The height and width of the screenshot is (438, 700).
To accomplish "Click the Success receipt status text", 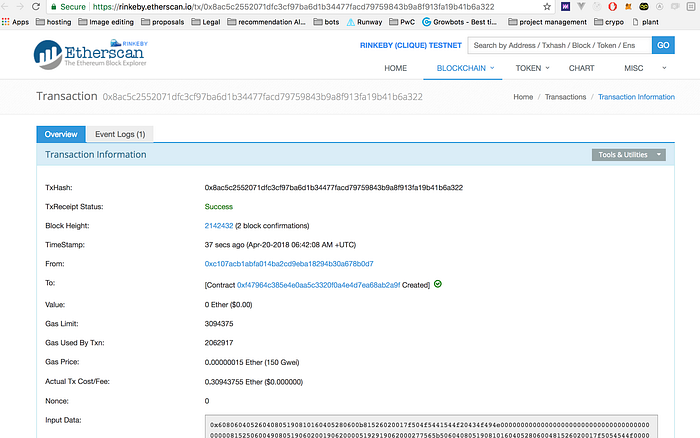I will point(219,207).
